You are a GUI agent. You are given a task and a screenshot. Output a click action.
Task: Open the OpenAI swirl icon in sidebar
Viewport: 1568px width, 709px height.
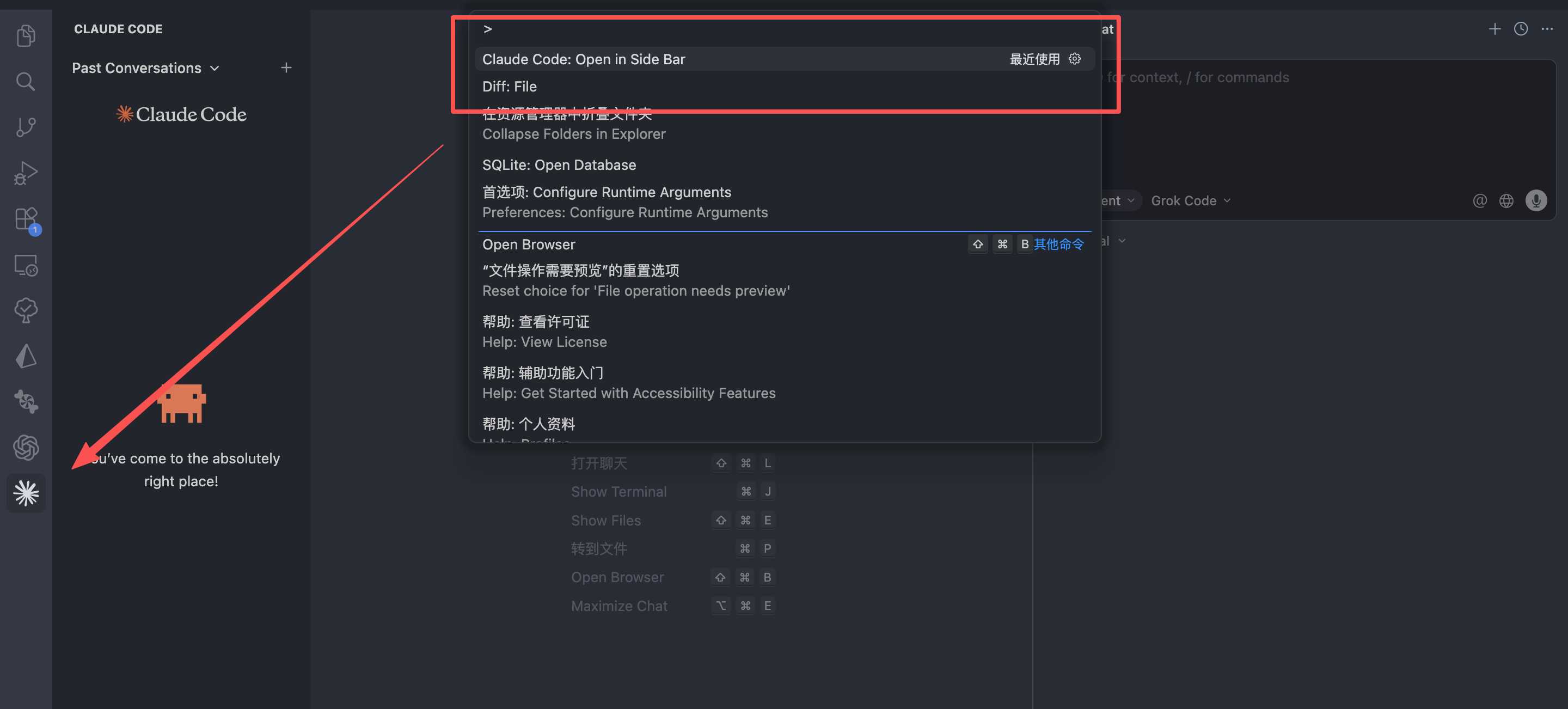[x=26, y=447]
